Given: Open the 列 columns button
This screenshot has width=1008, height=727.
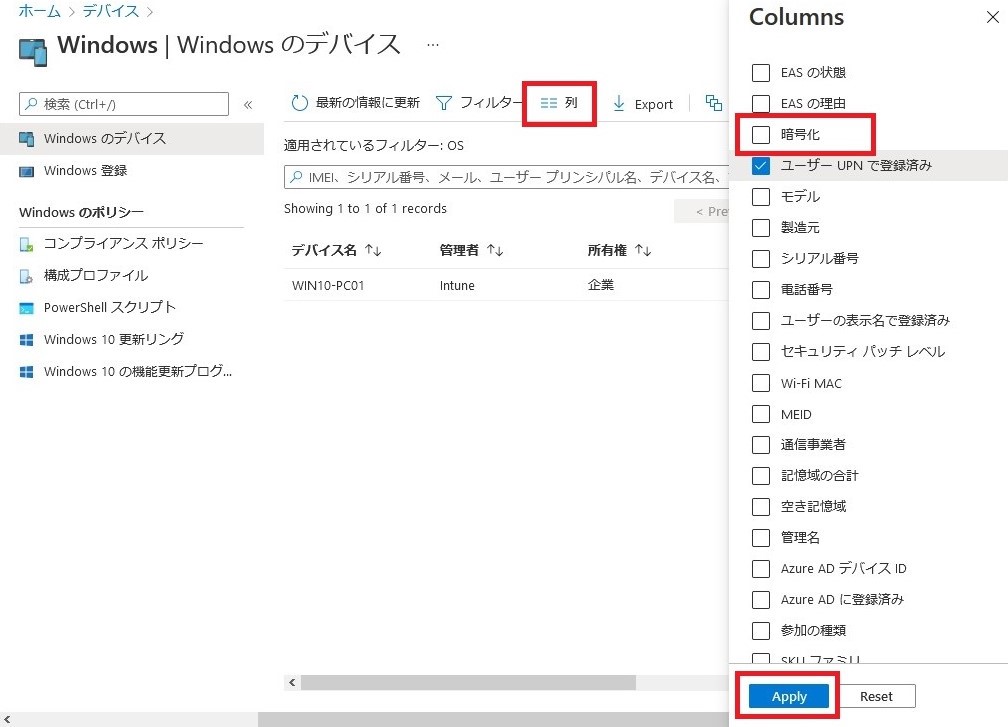Looking at the screenshot, I should [559, 103].
